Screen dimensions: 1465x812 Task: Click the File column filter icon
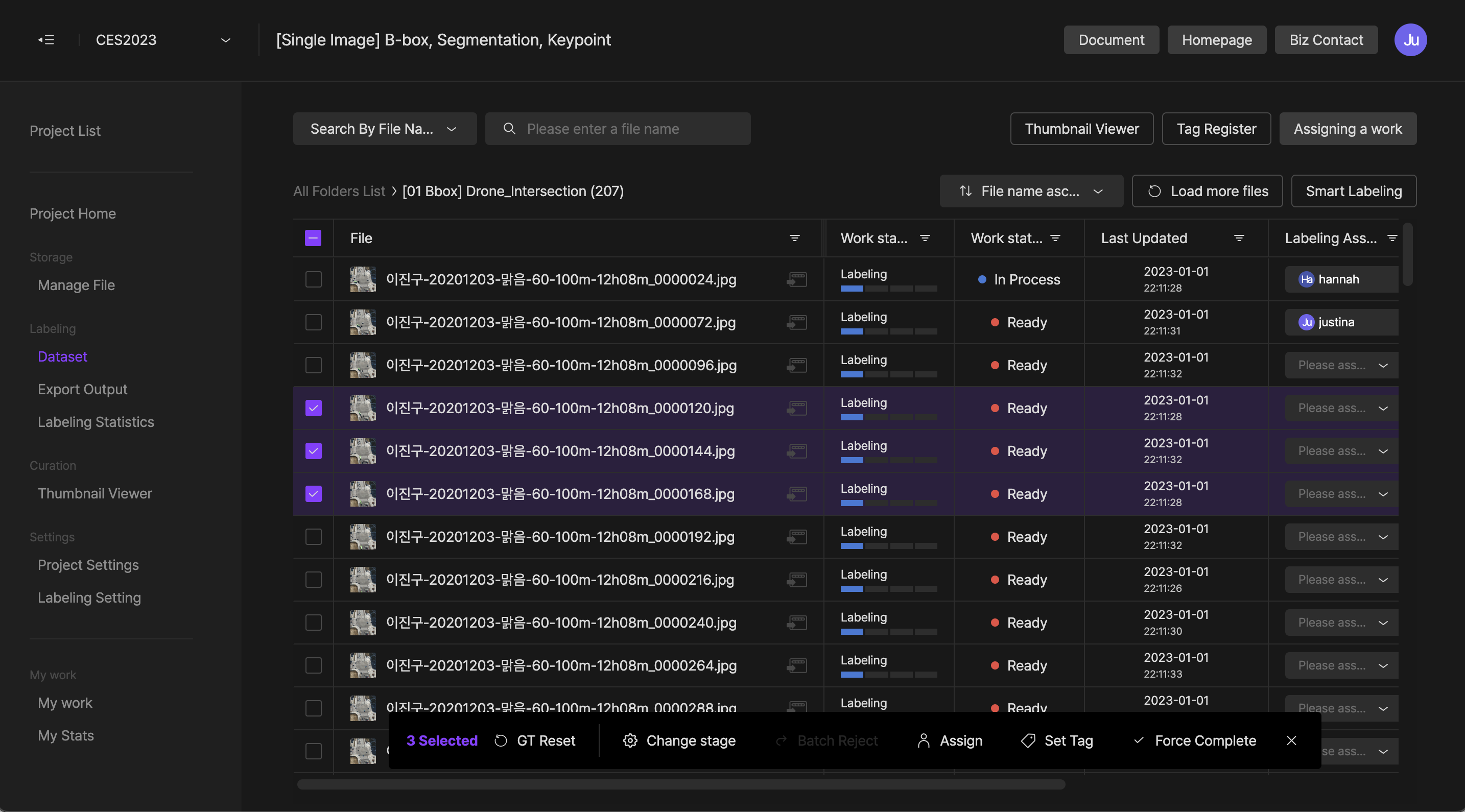click(x=794, y=238)
